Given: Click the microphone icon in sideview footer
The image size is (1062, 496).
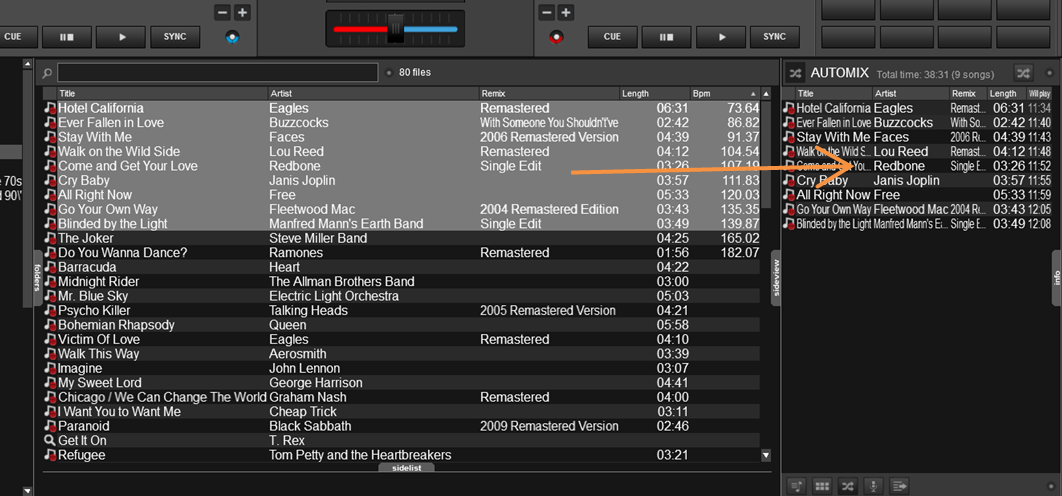Looking at the screenshot, I should coord(873,486).
